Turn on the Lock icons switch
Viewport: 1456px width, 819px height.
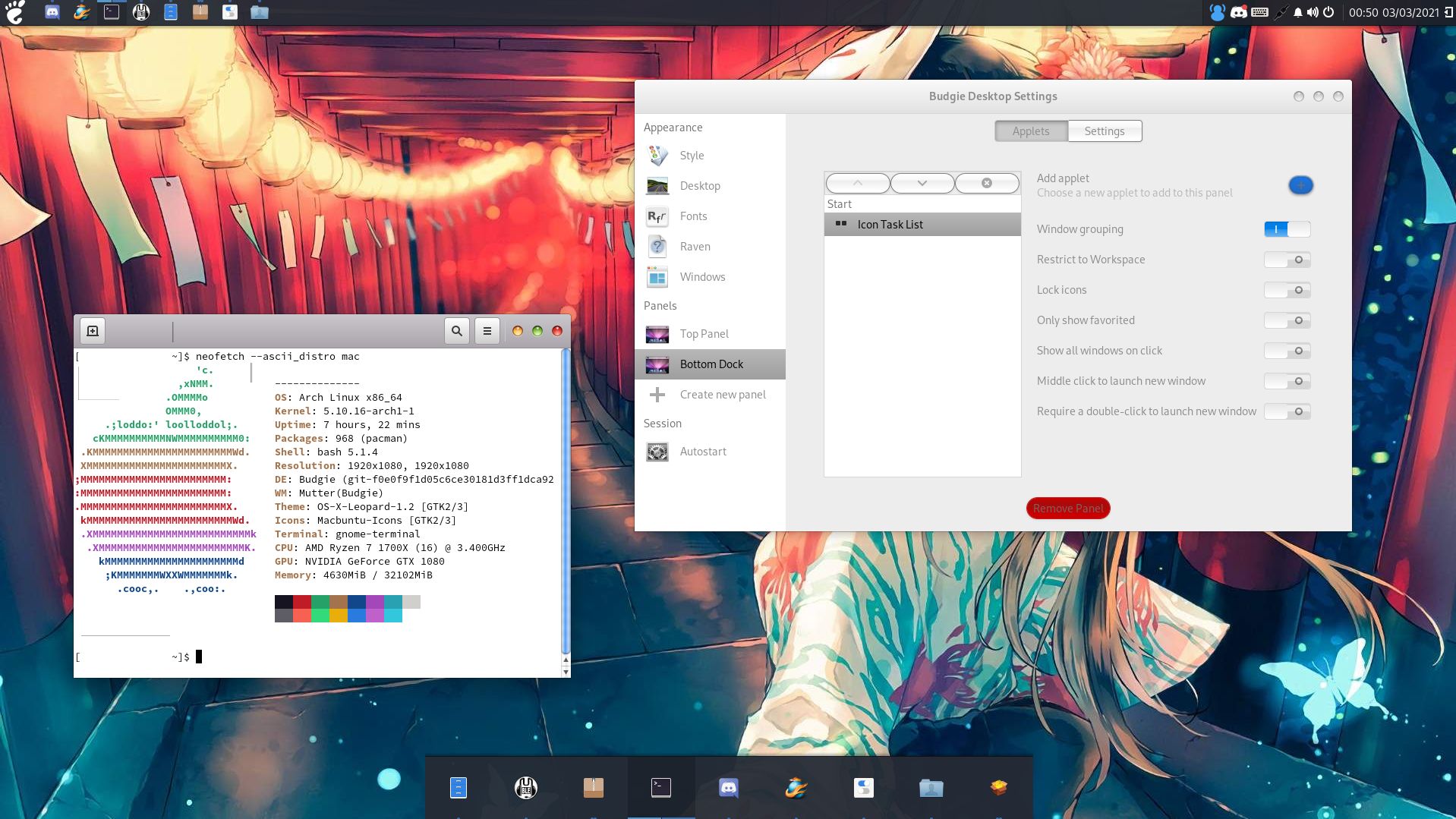[x=1287, y=290]
